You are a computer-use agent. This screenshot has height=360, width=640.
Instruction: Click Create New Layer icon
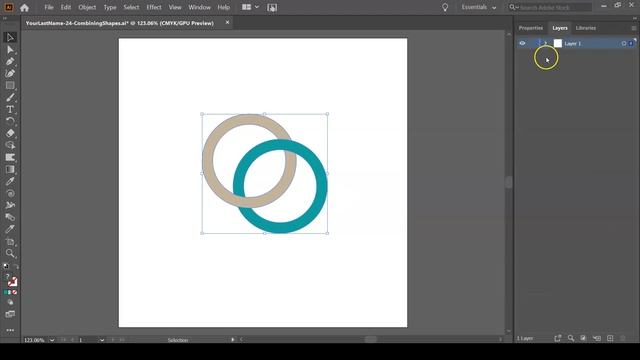(610, 338)
